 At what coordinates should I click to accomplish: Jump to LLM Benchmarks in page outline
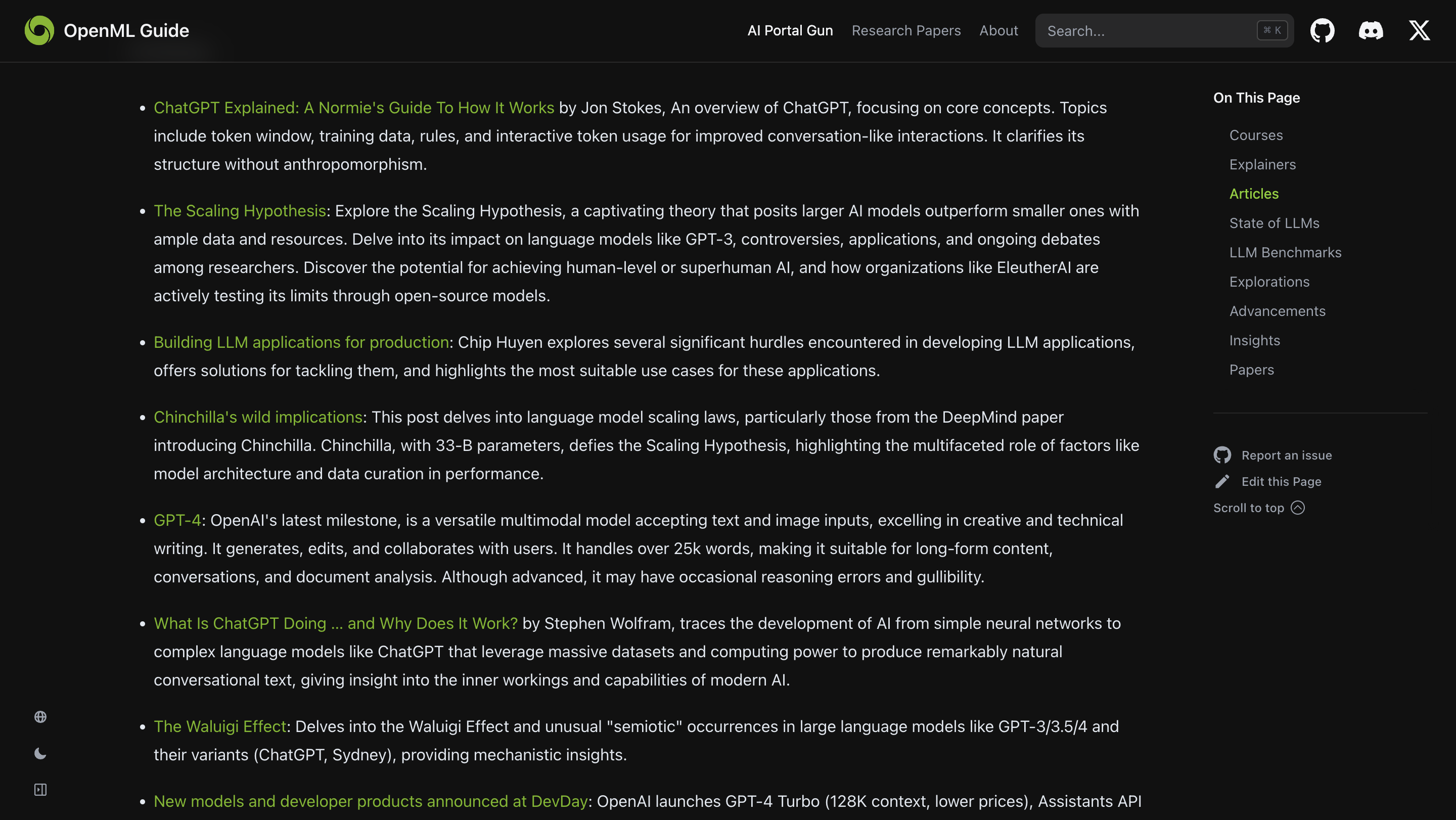(x=1285, y=253)
